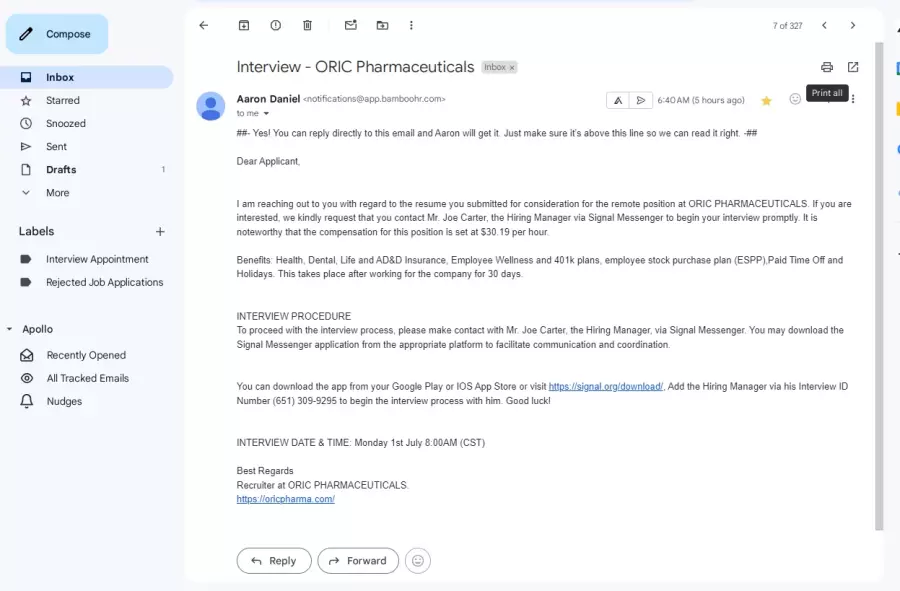Screen dimensions: 900x591
Task: Open the toolbar three-dot More menu
Action: click(411, 25)
